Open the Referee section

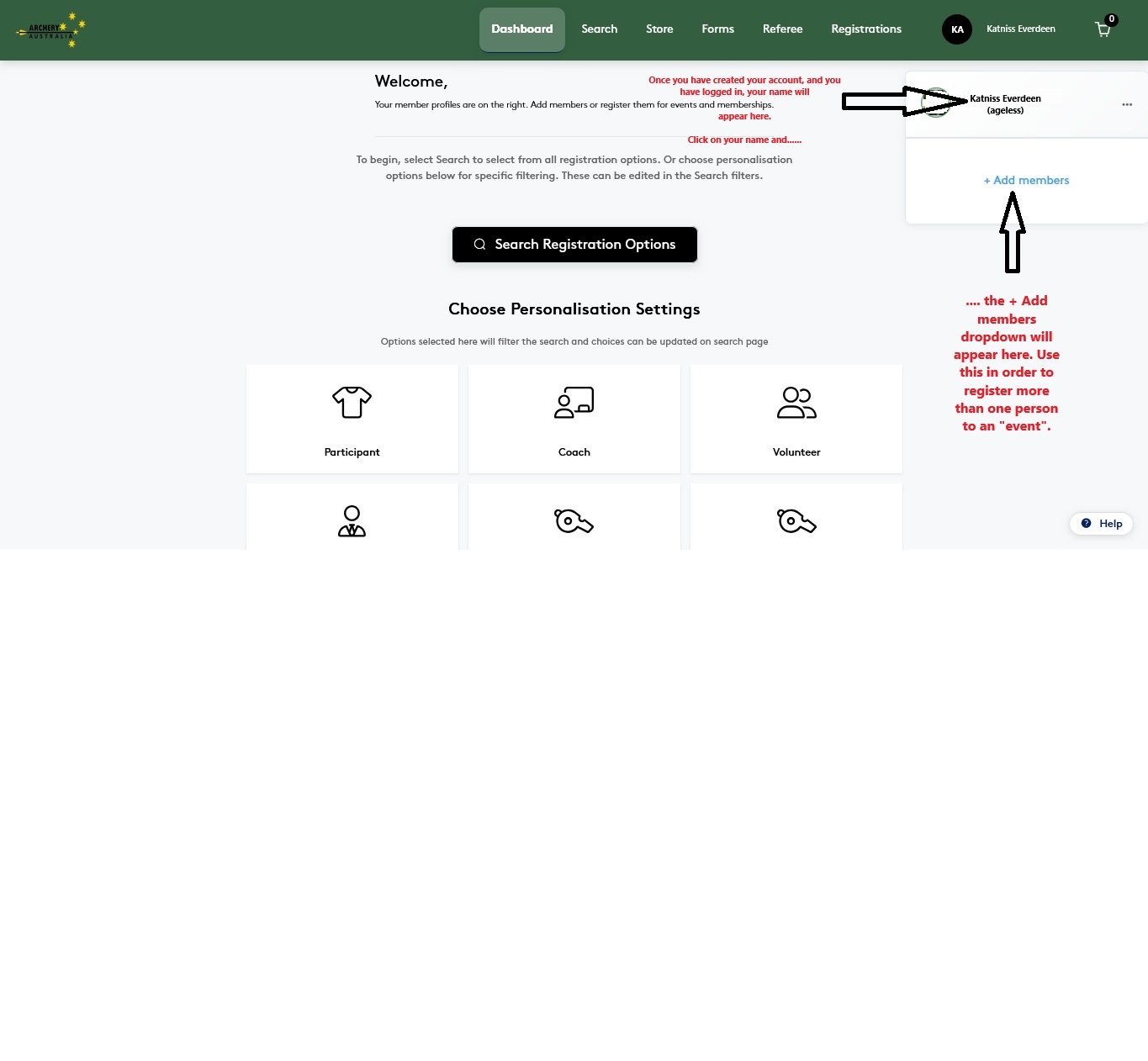click(x=782, y=29)
